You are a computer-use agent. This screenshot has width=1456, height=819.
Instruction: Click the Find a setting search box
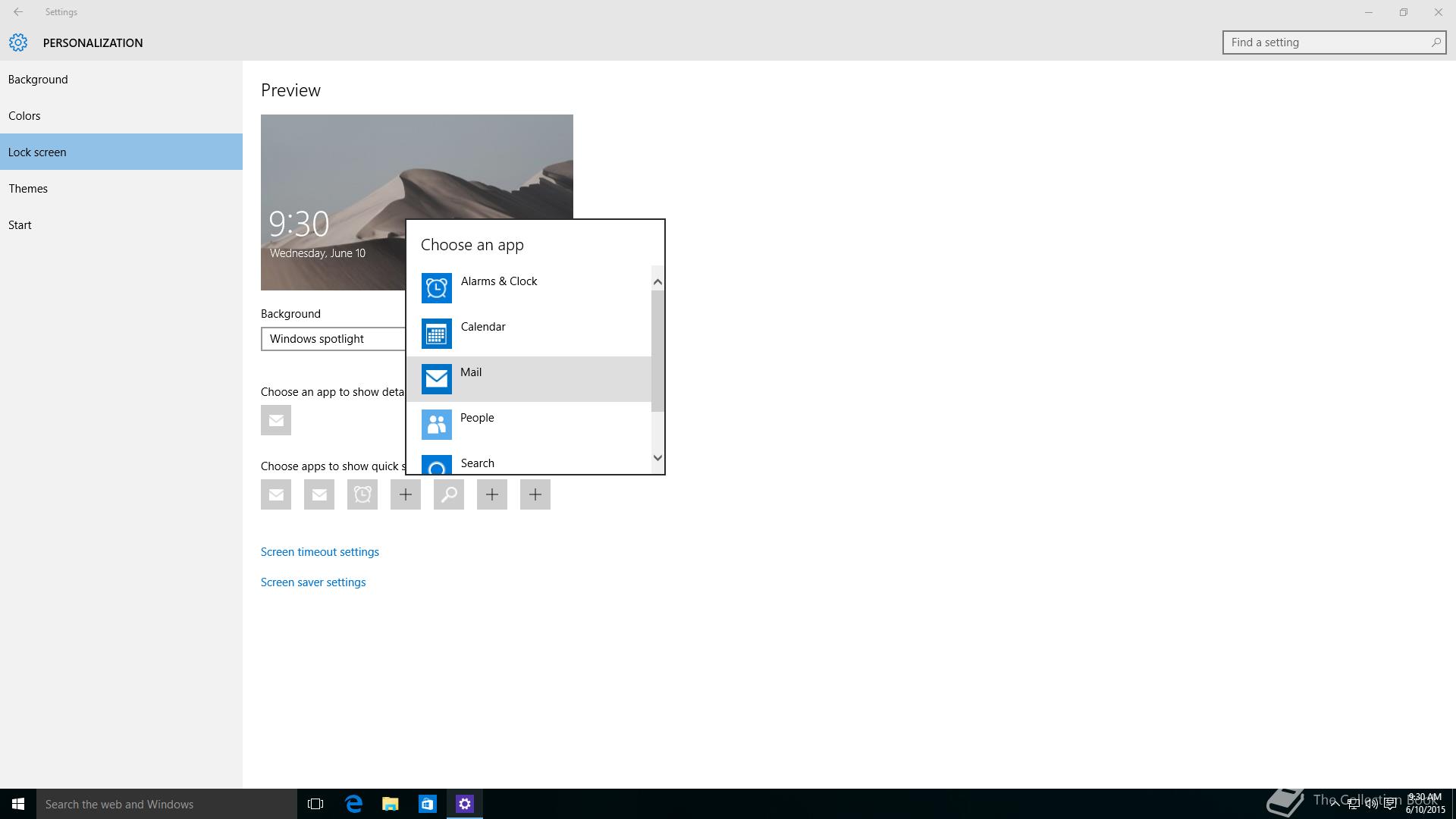pos(1334,42)
